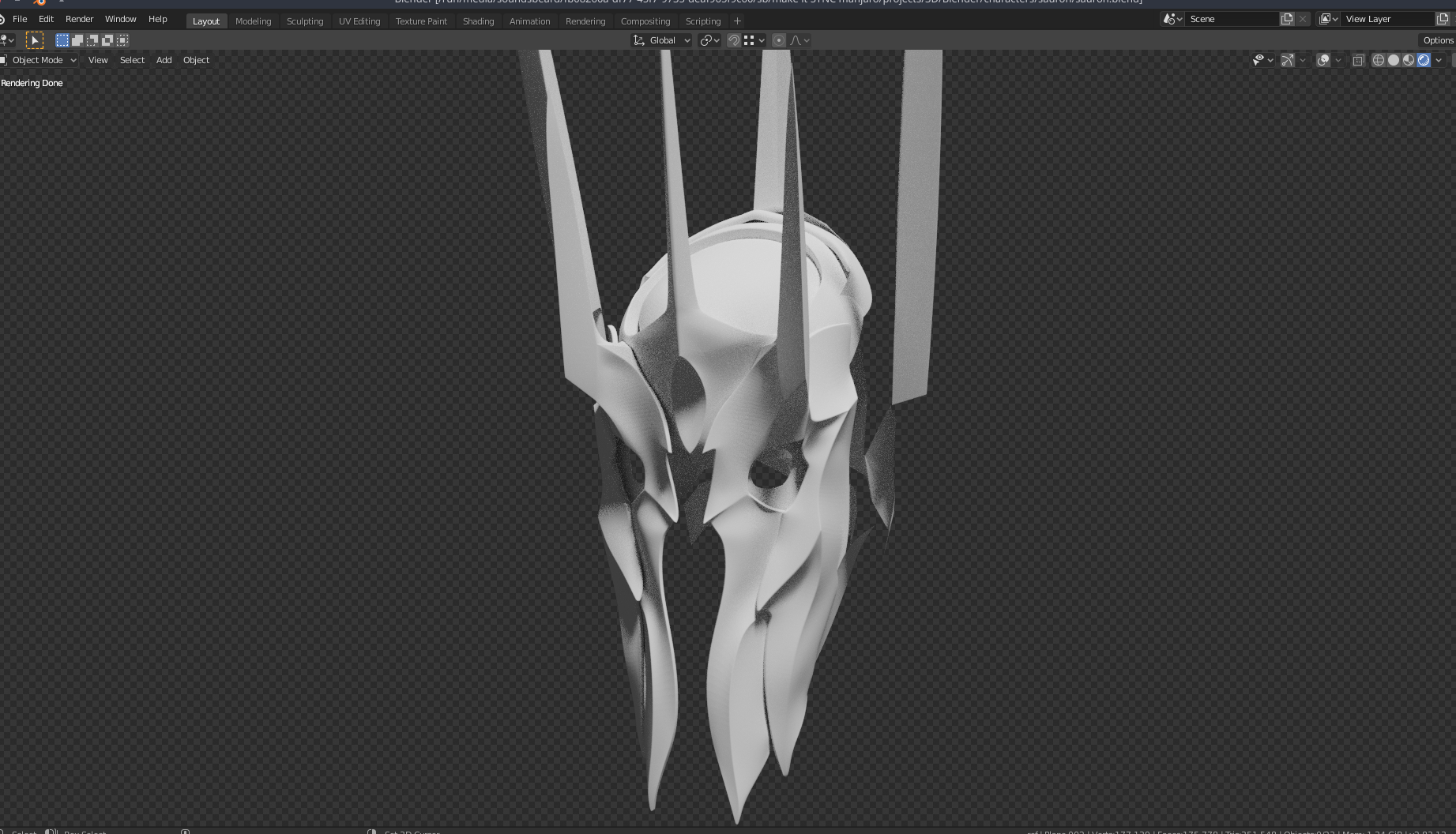Viewport: 1456px width, 834px height.
Task: Open the Render menu
Action: [79, 19]
